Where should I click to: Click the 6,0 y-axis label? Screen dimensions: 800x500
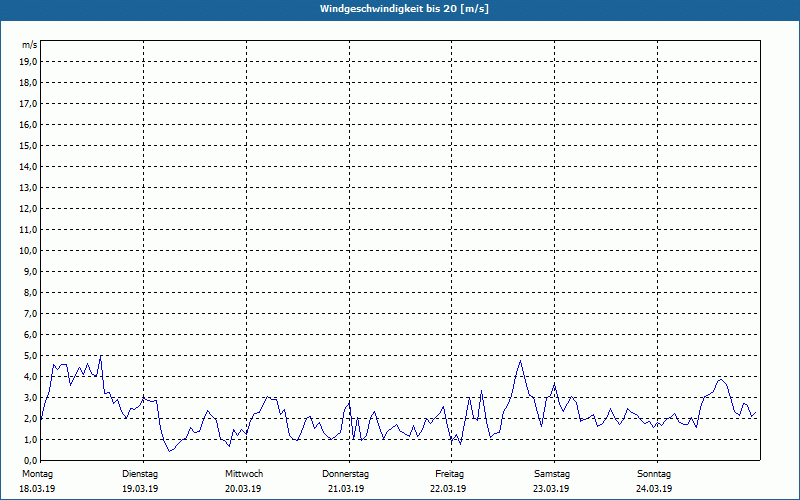pyautogui.click(x=30, y=335)
